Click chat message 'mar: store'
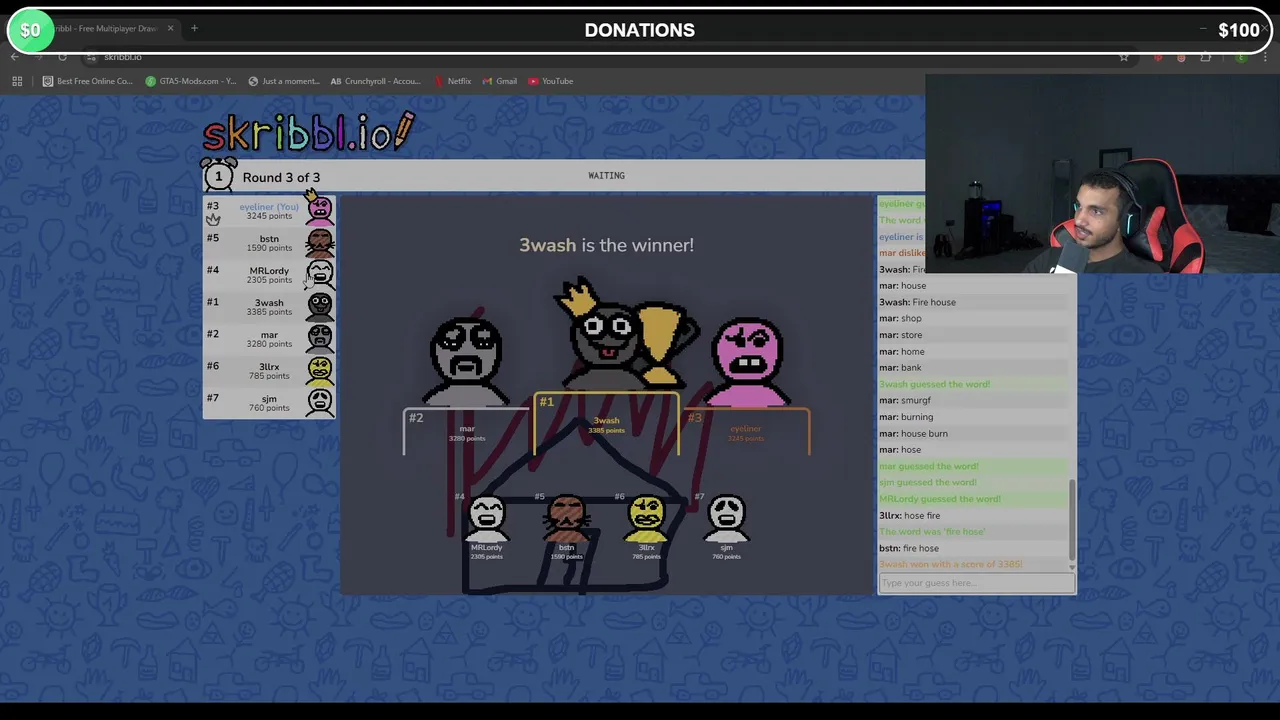This screenshot has height=720, width=1280. coord(900,335)
